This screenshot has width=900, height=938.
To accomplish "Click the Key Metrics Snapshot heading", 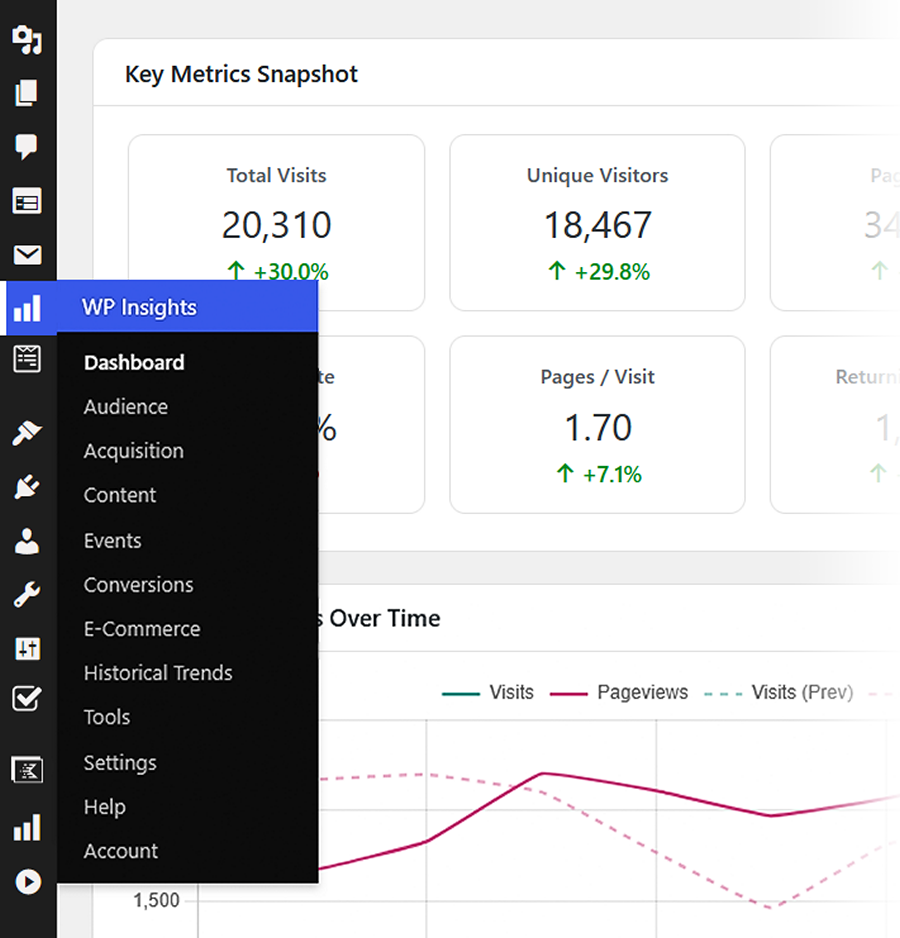I will pos(241,75).
